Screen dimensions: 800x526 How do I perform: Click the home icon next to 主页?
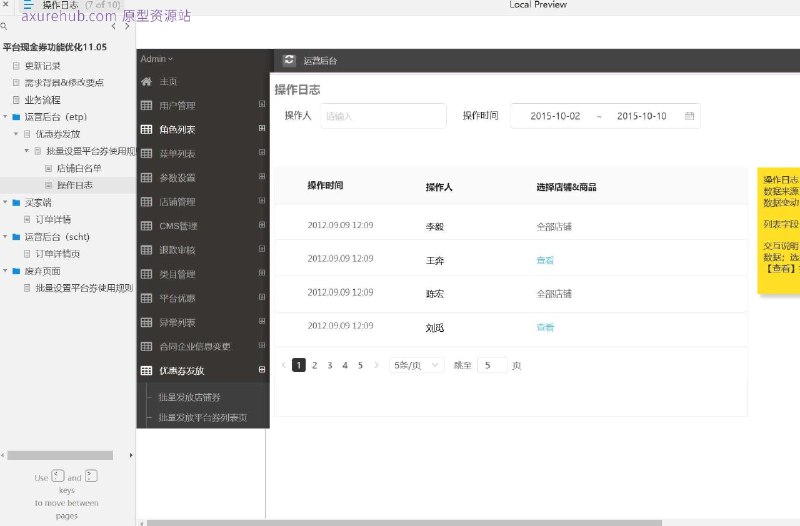[146, 81]
